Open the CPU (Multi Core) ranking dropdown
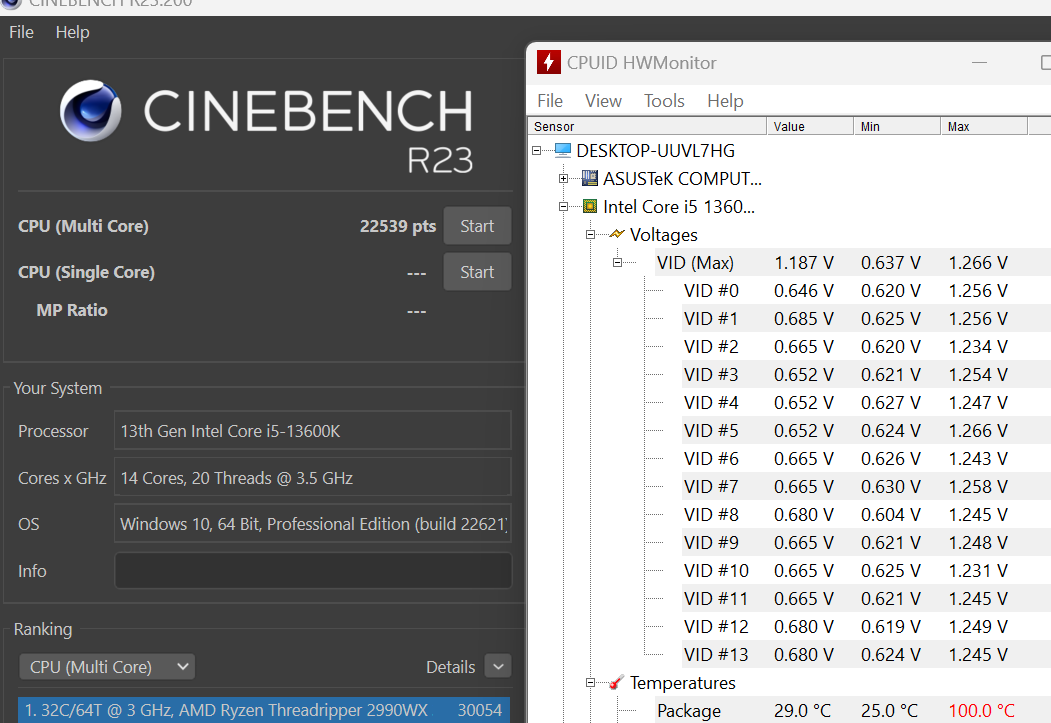The width and height of the screenshot is (1051, 723). click(107, 667)
